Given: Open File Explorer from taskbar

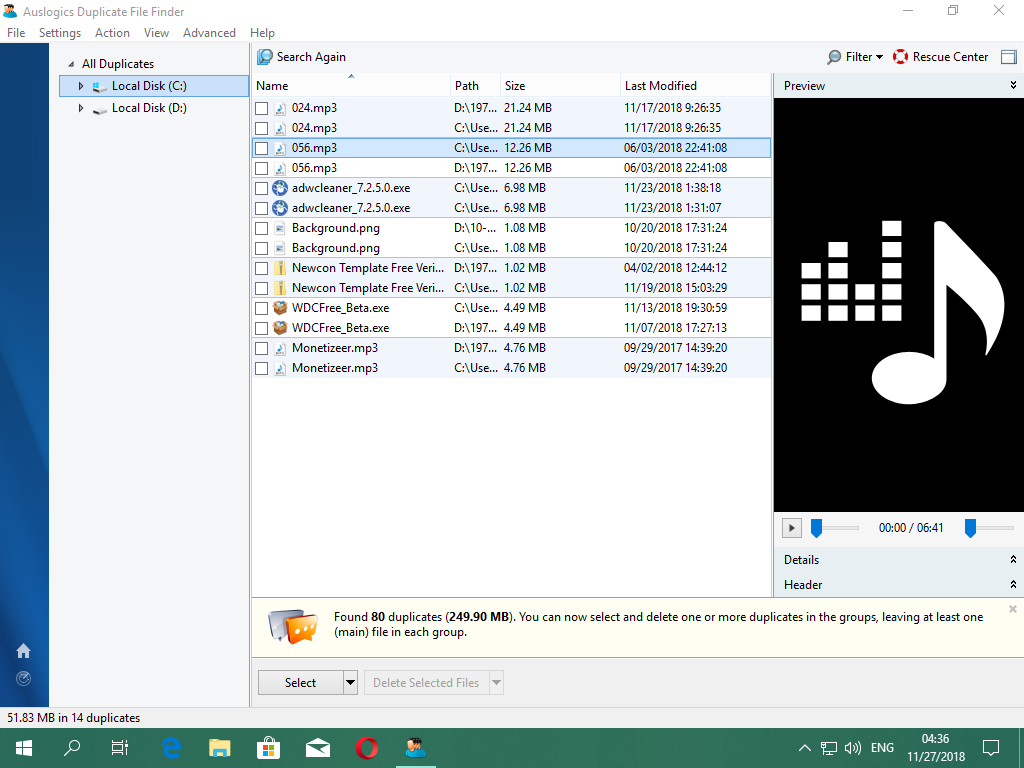Looking at the screenshot, I should click(219, 748).
